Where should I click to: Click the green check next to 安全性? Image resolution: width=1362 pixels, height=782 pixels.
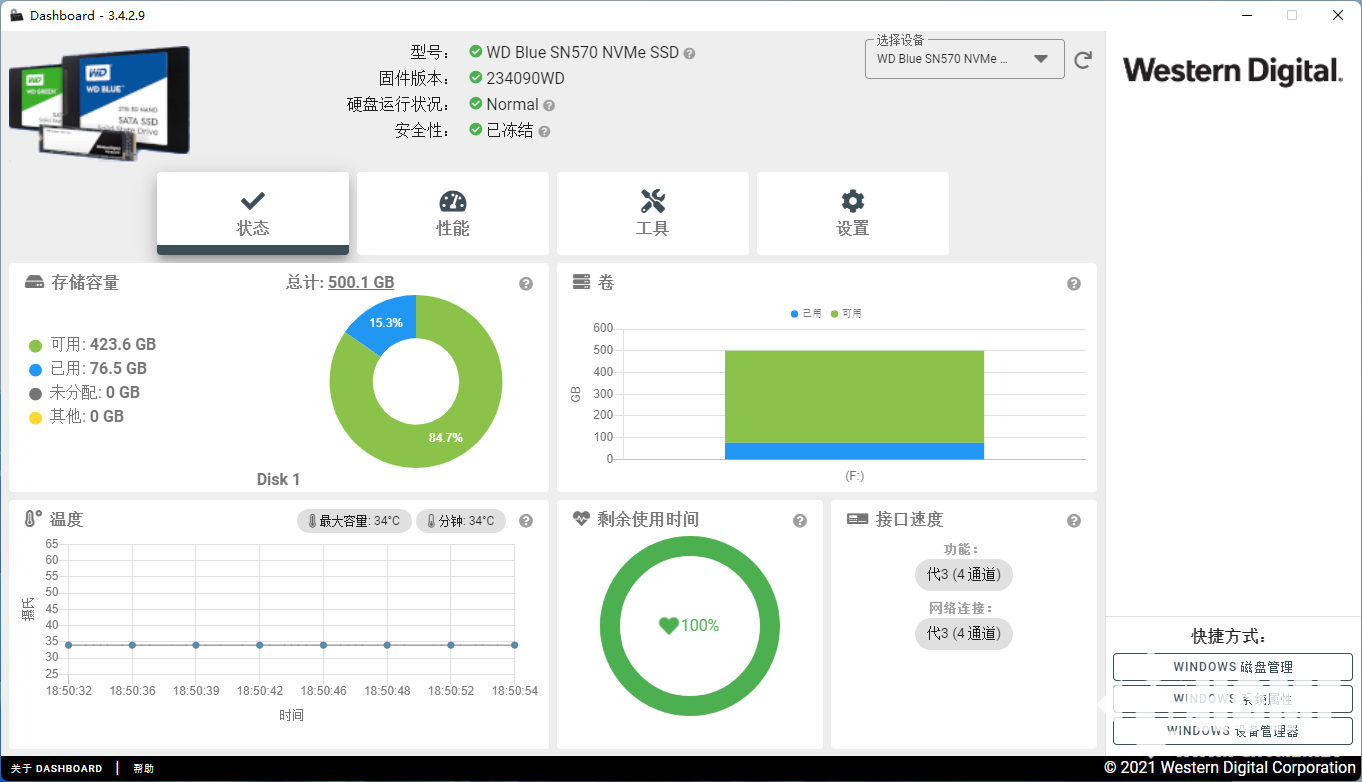(x=476, y=130)
